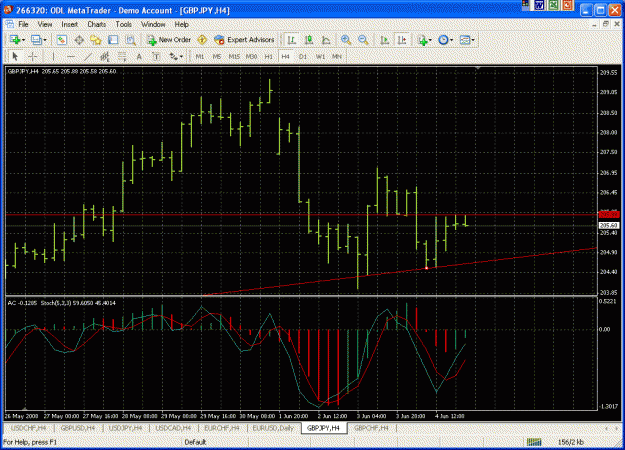This screenshot has width=625, height=450.
Task: Select the Vertical Line drawing tool
Action: coord(53,57)
